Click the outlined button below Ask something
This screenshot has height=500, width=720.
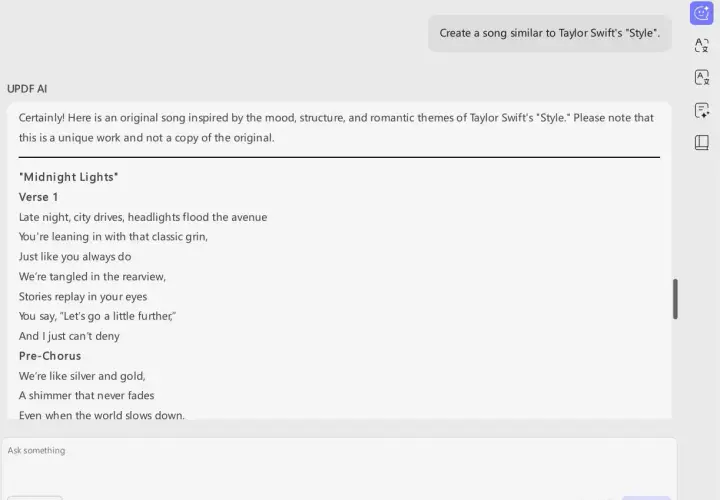click(35, 498)
